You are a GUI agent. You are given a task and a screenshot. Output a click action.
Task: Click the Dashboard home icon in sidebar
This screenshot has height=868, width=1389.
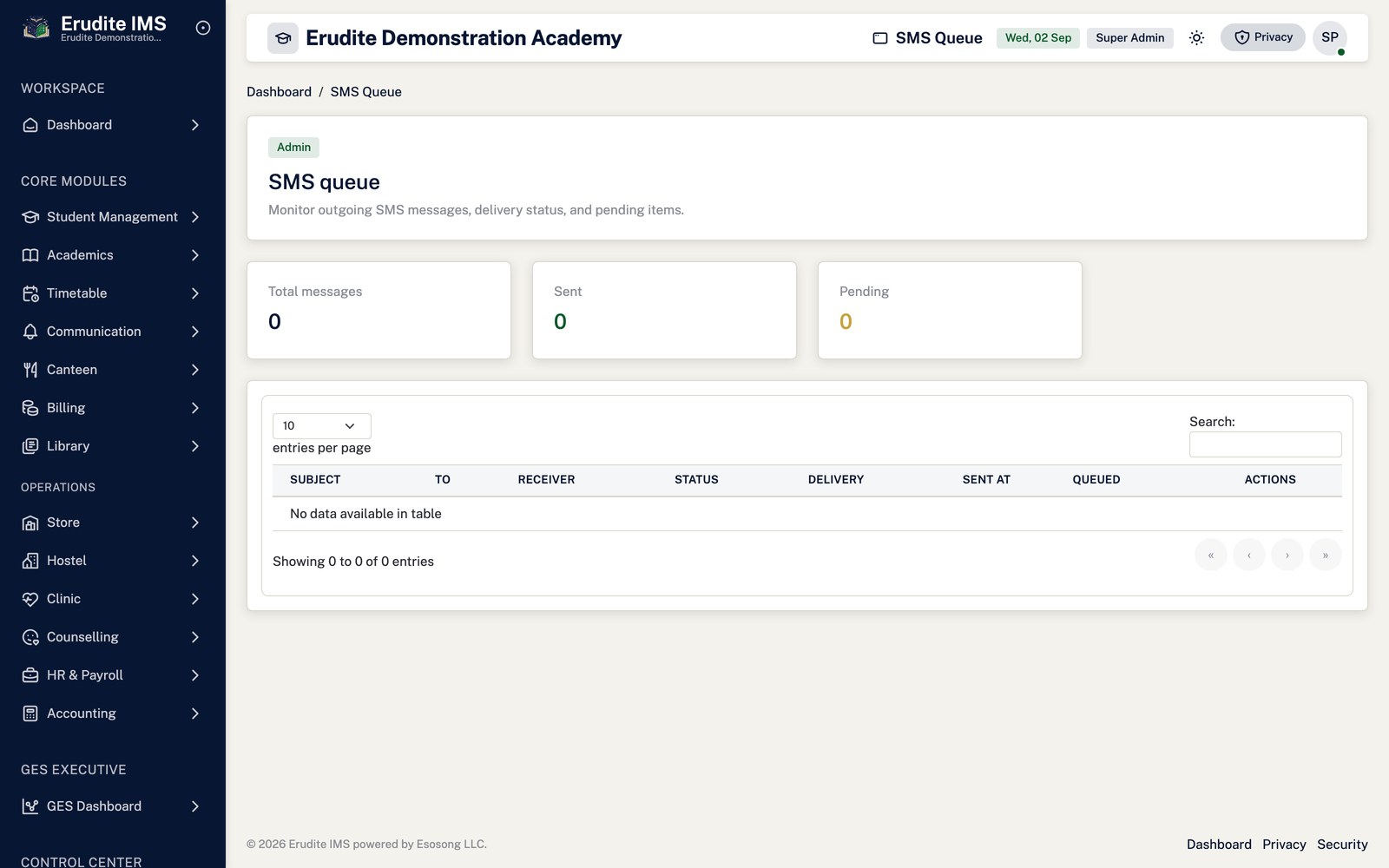30,125
